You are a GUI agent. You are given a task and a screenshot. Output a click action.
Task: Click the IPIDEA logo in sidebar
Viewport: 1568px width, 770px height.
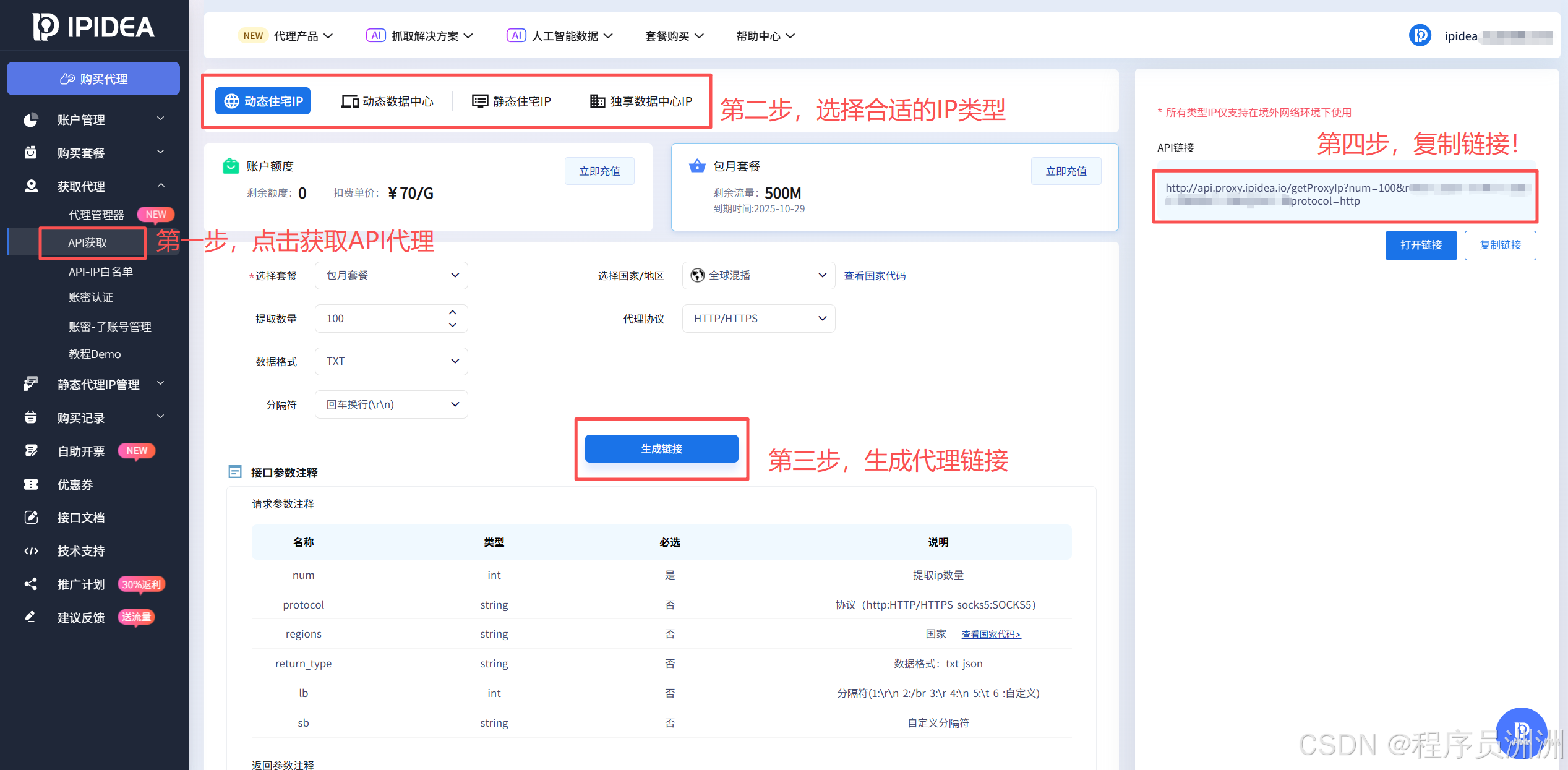pos(93,27)
